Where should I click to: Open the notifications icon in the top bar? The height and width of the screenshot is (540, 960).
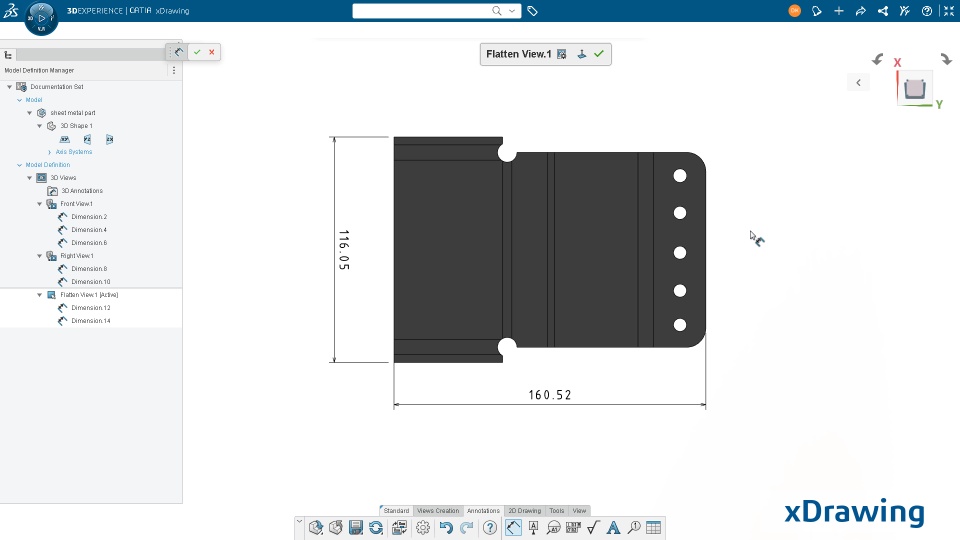pyautogui.click(x=817, y=11)
